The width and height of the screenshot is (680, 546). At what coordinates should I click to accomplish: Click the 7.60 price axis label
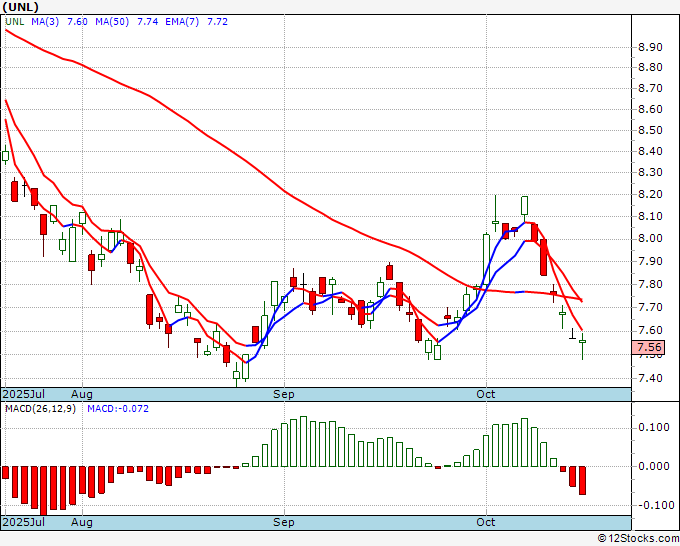pyautogui.click(x=650, y=330)
